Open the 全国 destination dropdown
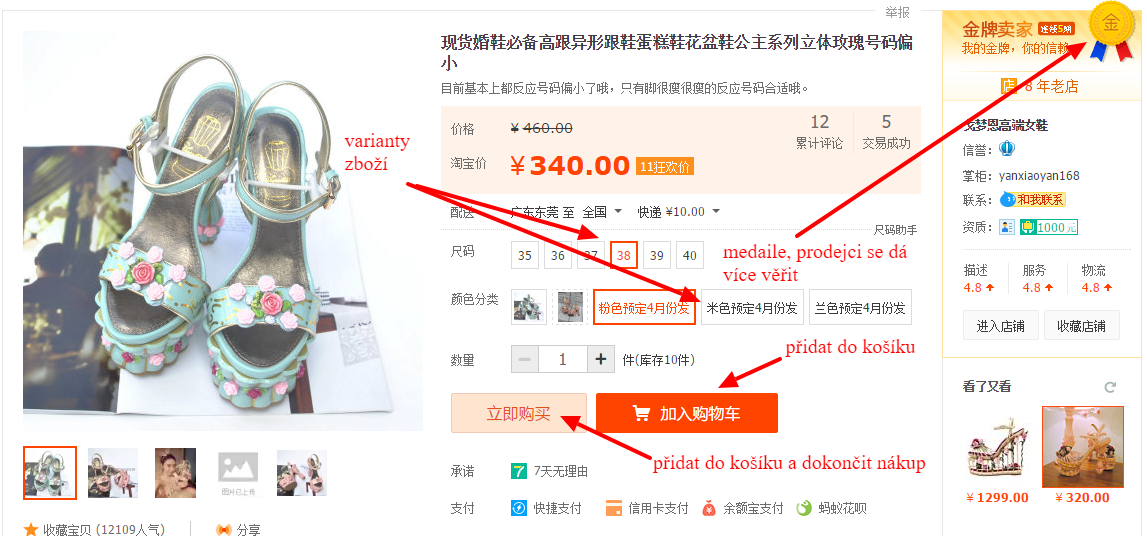The width and height of the screenshot is (1147, 536). click(603, 212)
